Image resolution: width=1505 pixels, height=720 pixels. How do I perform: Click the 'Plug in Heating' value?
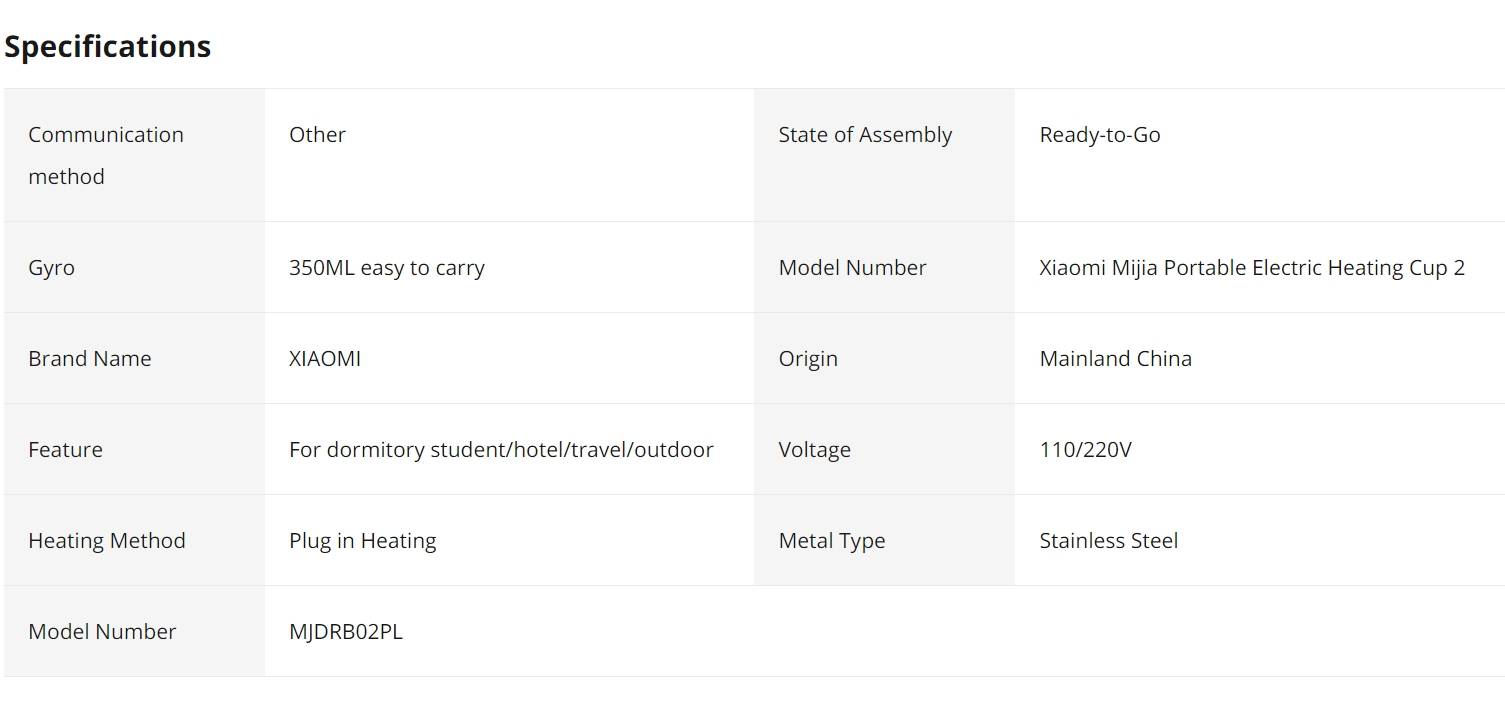(x=363, y=541)
